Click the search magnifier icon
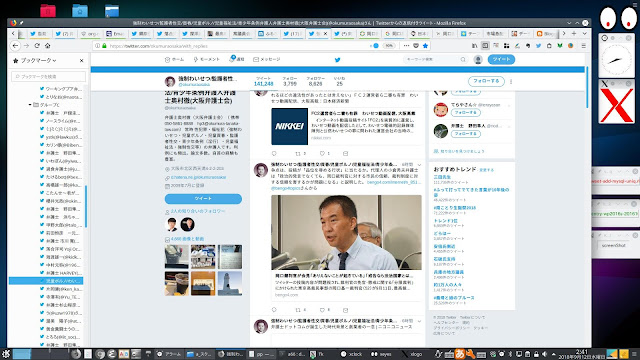This screenshot has width=640, height=360. coord(463,60)
